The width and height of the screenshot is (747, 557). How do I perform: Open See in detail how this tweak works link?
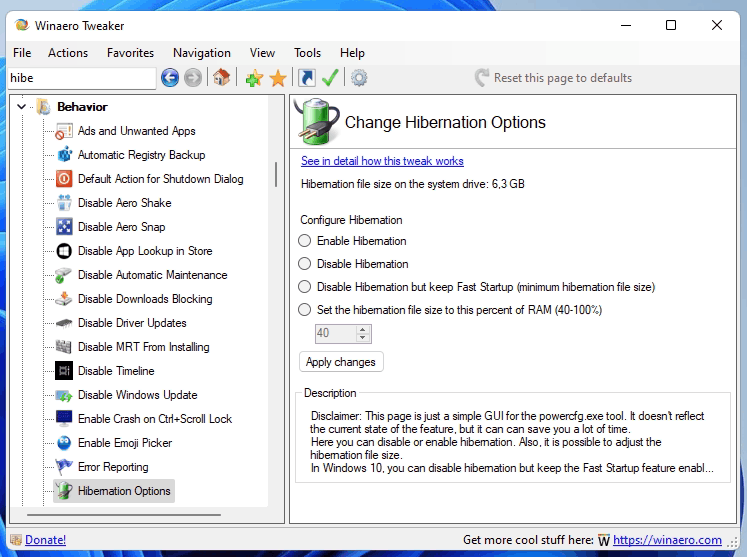point(382,161)
